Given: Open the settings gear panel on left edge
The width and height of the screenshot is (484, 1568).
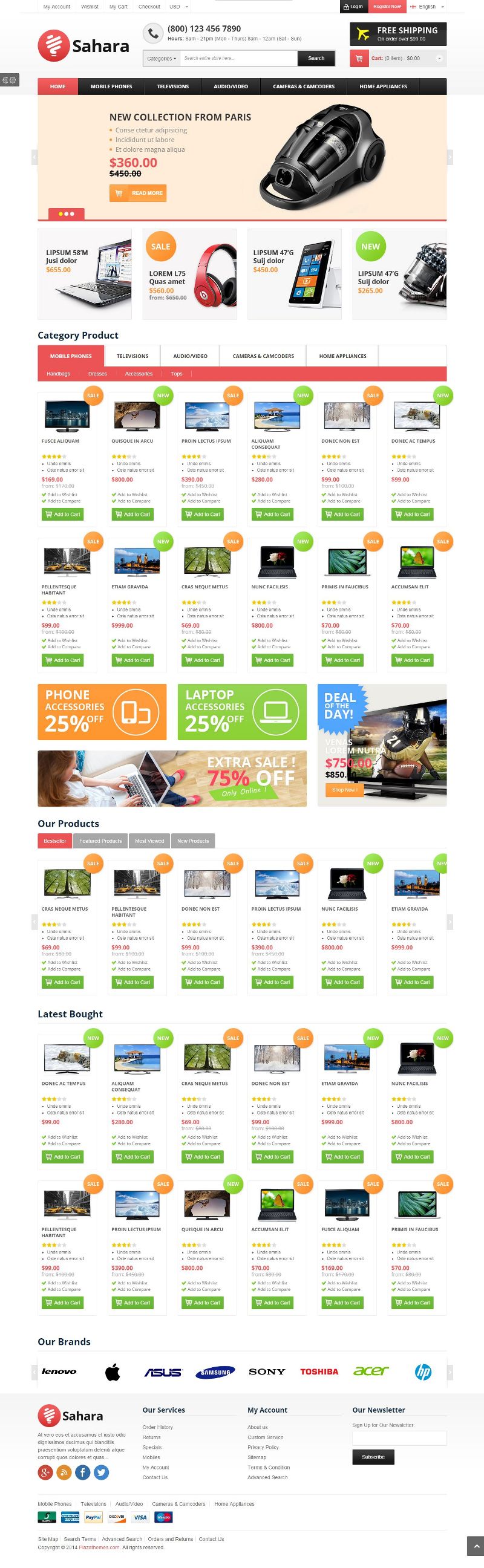Looking at the screenshot, I should pyautogui.click(x=10, y=80).
